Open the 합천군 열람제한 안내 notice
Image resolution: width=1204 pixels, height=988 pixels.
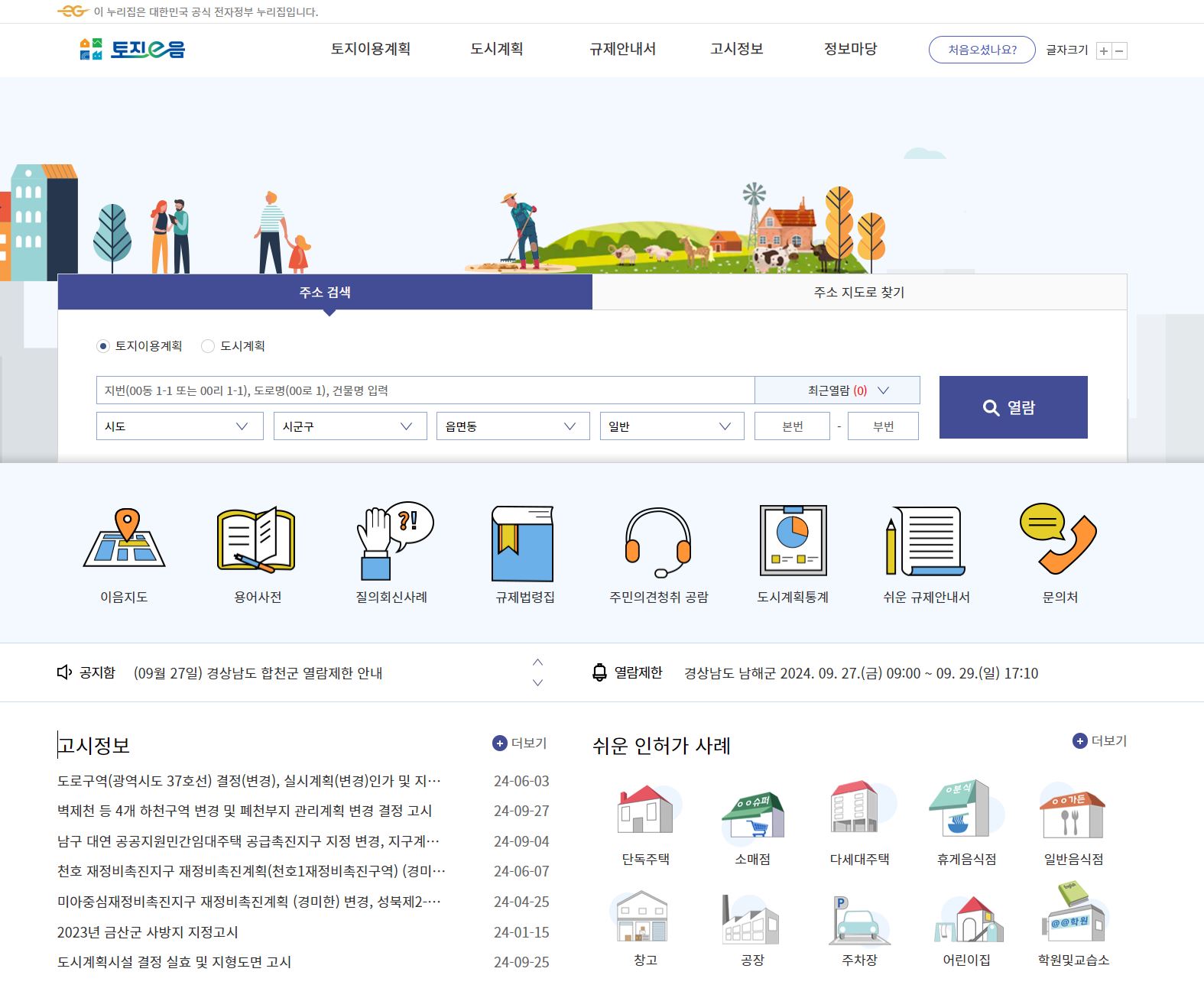pos(258,673)
